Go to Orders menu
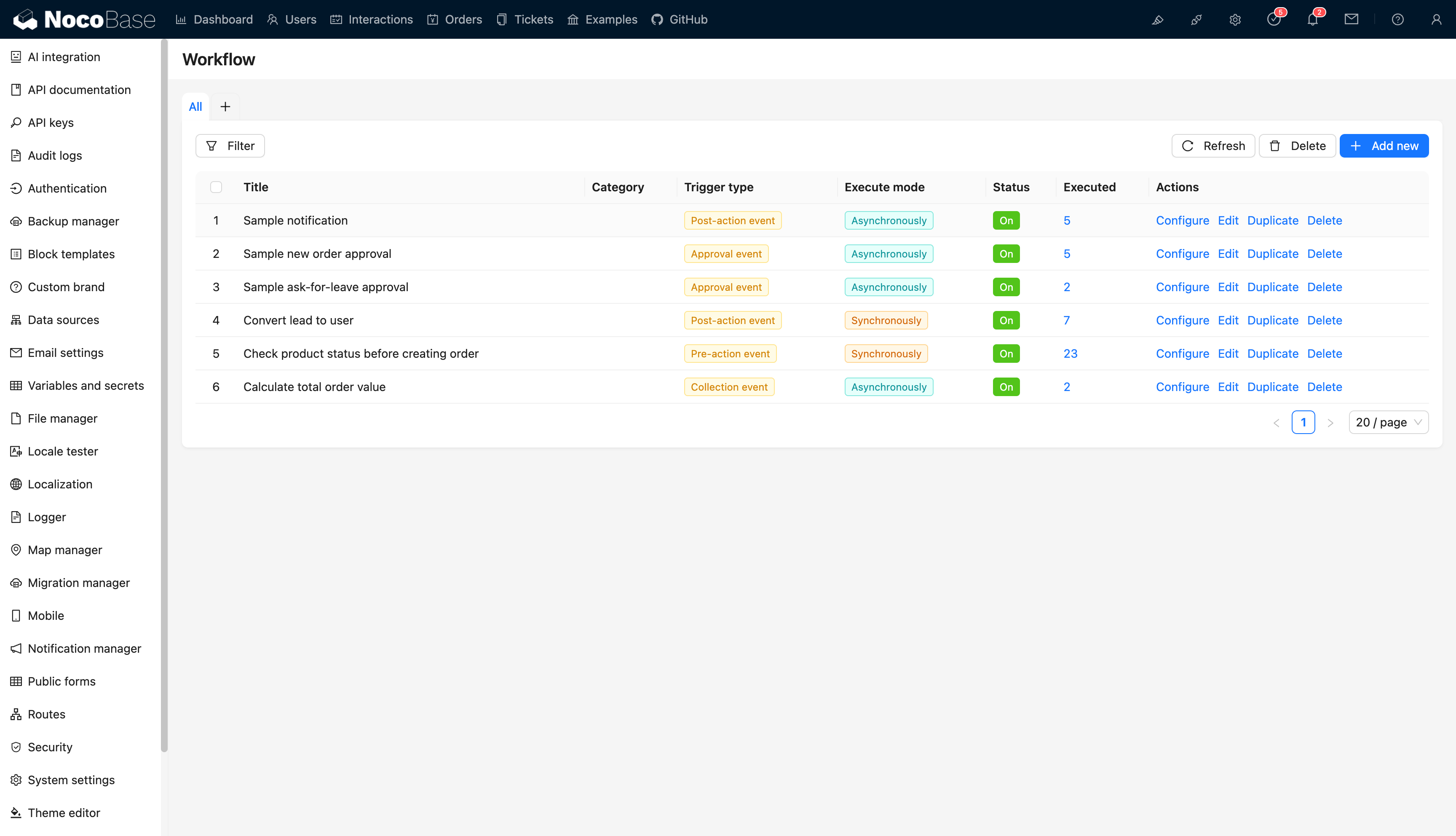Screen dimensions: 1456x836 coord(455,19)
